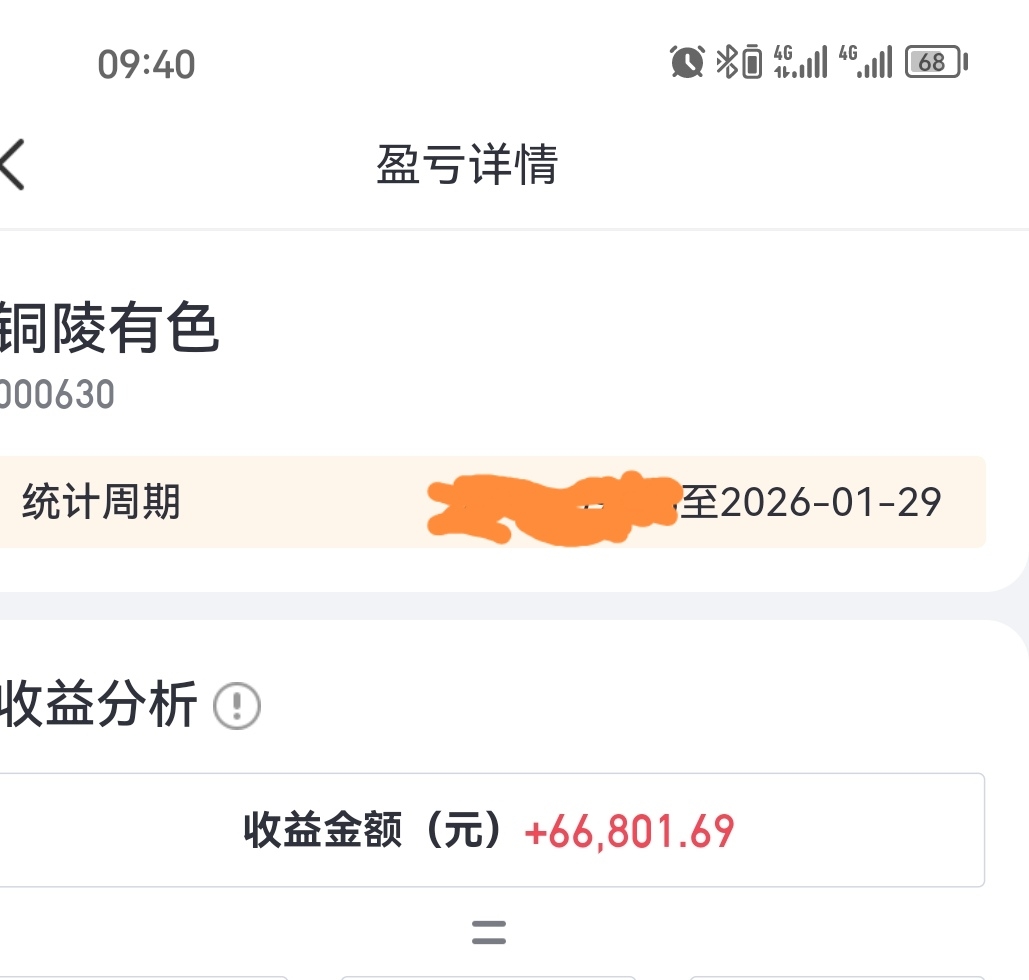Tap the battery icon showing 68
The width and height of the screenshot is (1029, 980).
pos(935,62)
